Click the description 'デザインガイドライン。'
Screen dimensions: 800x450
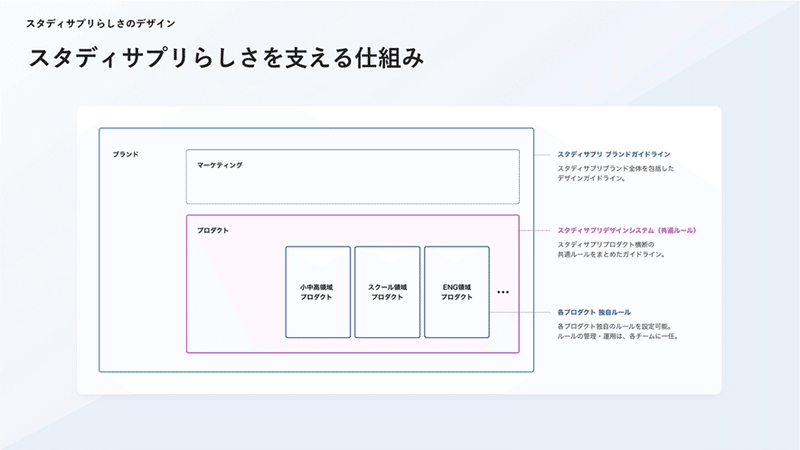pos(591,179)
